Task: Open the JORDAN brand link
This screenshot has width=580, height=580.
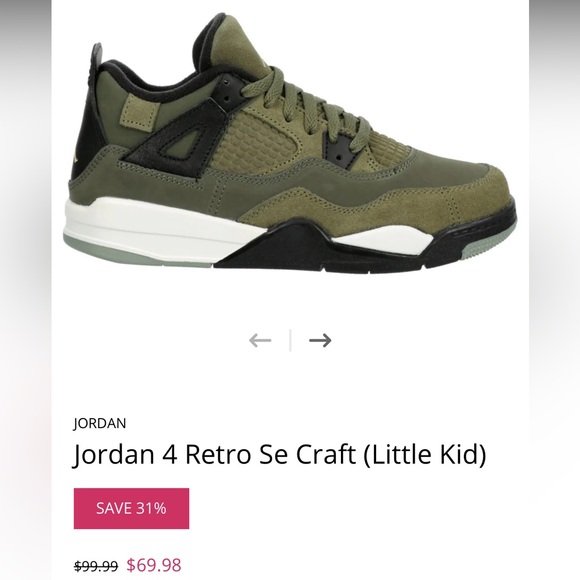Action: 100,423
